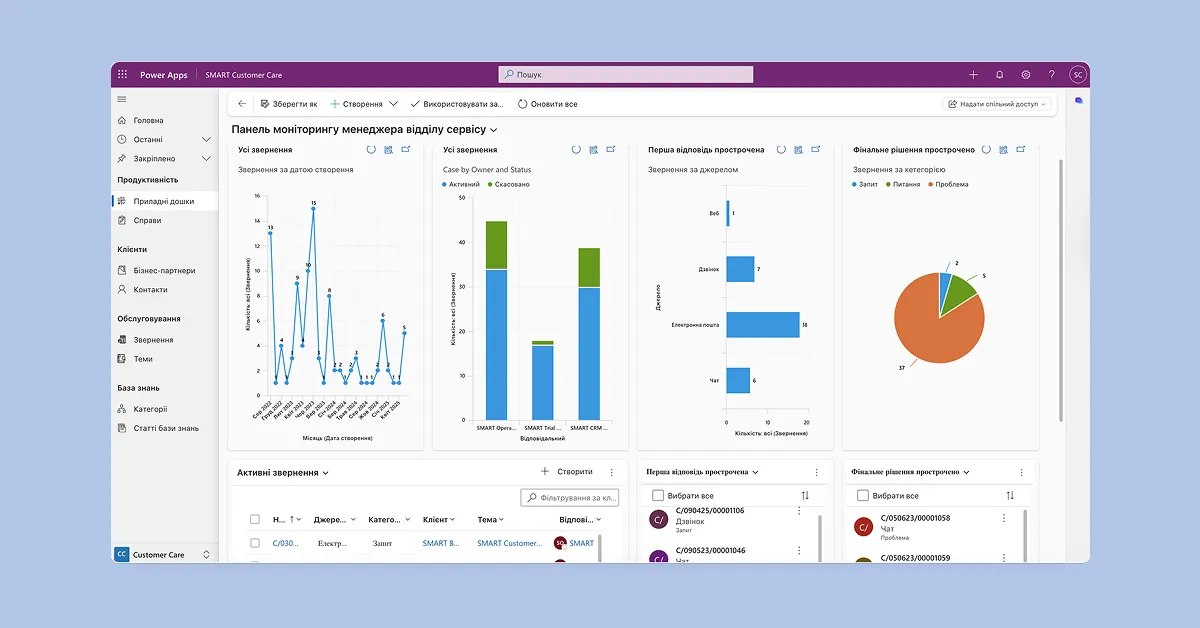This screenshot has height=628, width=1200.
Task: Expand the Останні chevron in sidebar
Action: coord(207,139)
